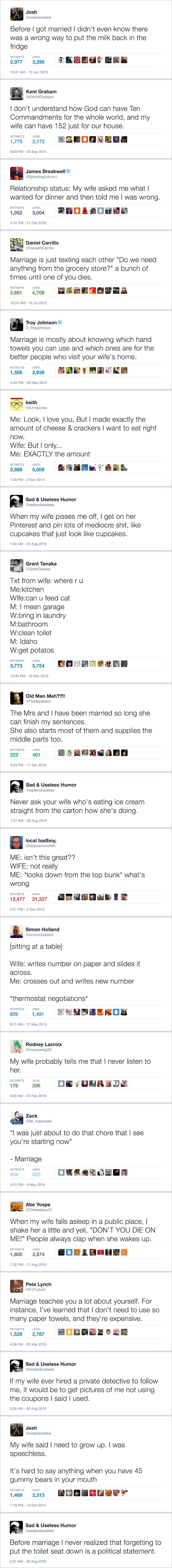Open the 5,754 likes on Grant Tanaka's tweet
The height and width of the screenshot is (1568, 172).
point(38,666)
